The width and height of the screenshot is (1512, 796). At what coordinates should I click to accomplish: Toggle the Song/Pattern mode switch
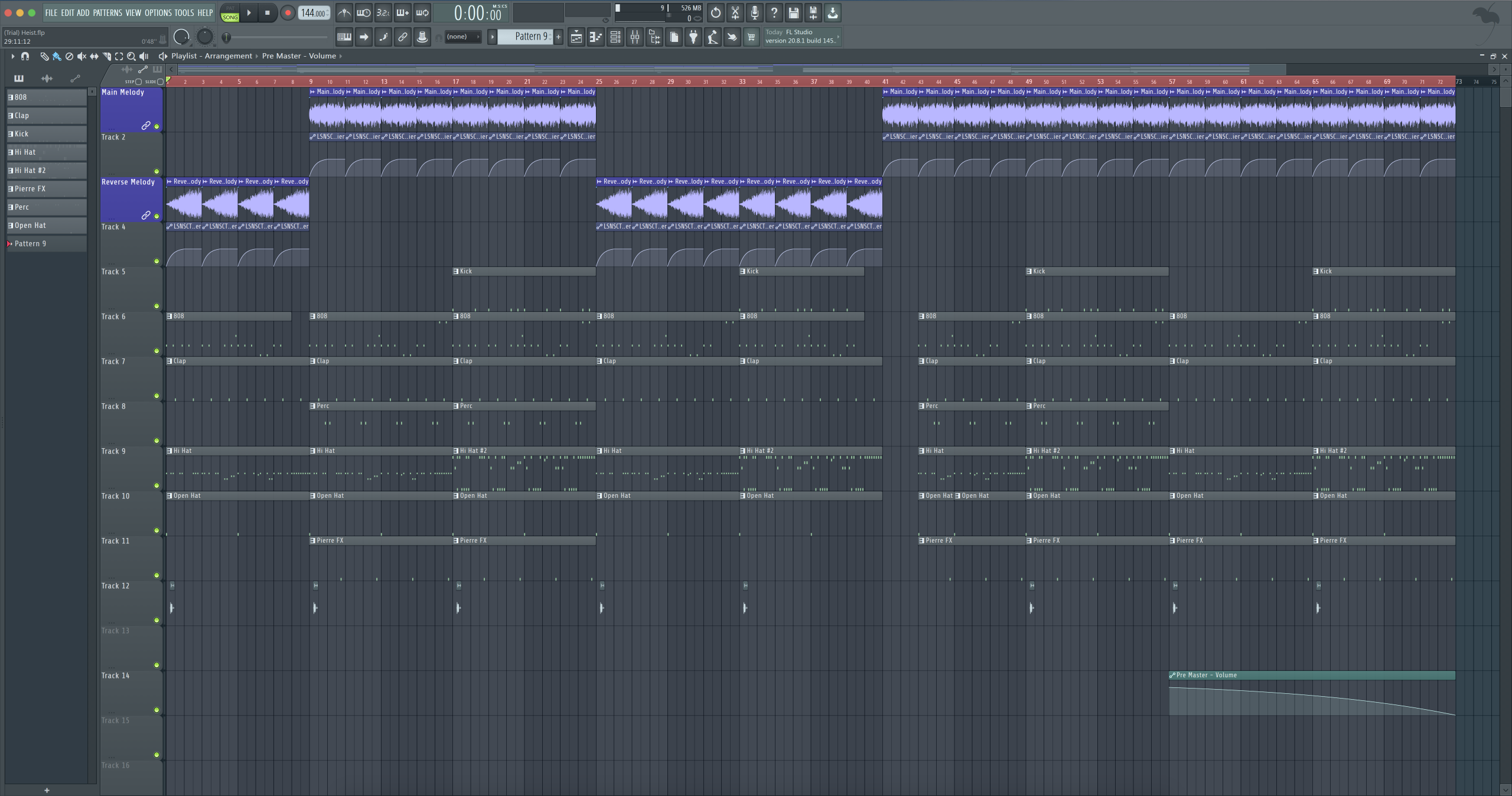pos(230,13)
